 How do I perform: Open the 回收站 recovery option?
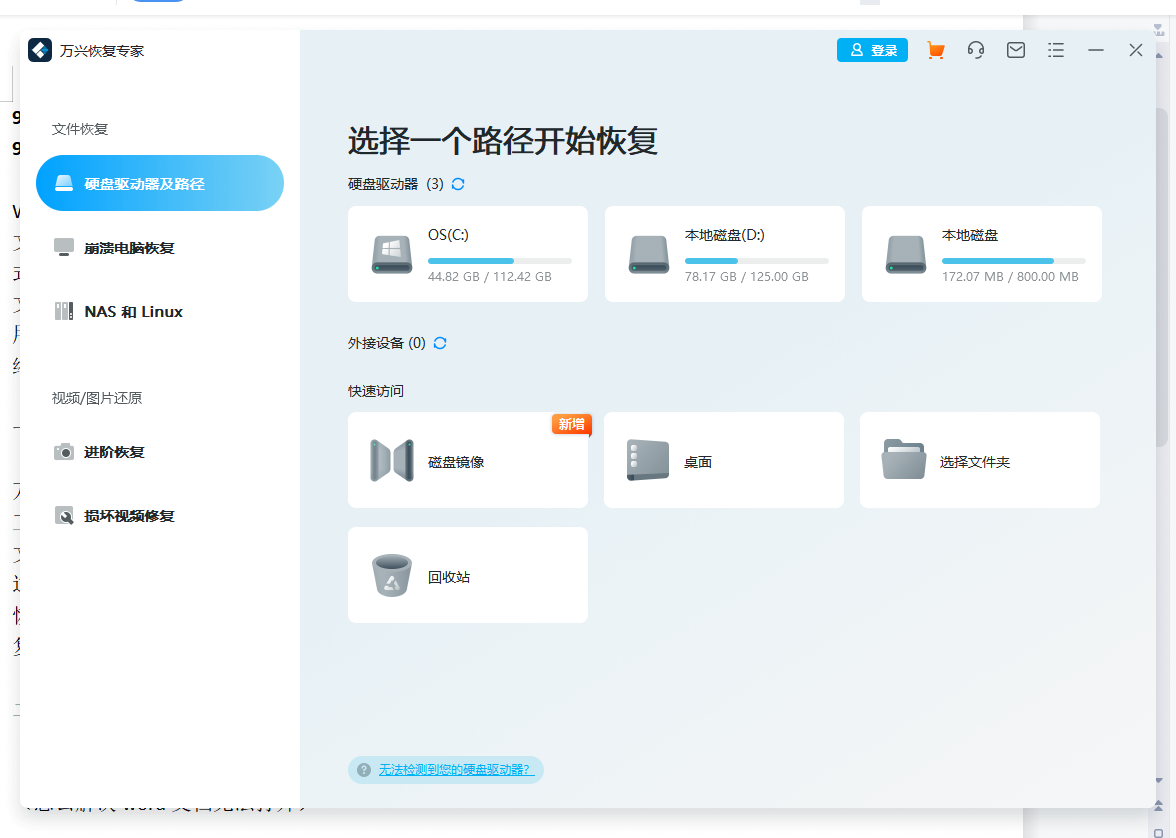467,574
